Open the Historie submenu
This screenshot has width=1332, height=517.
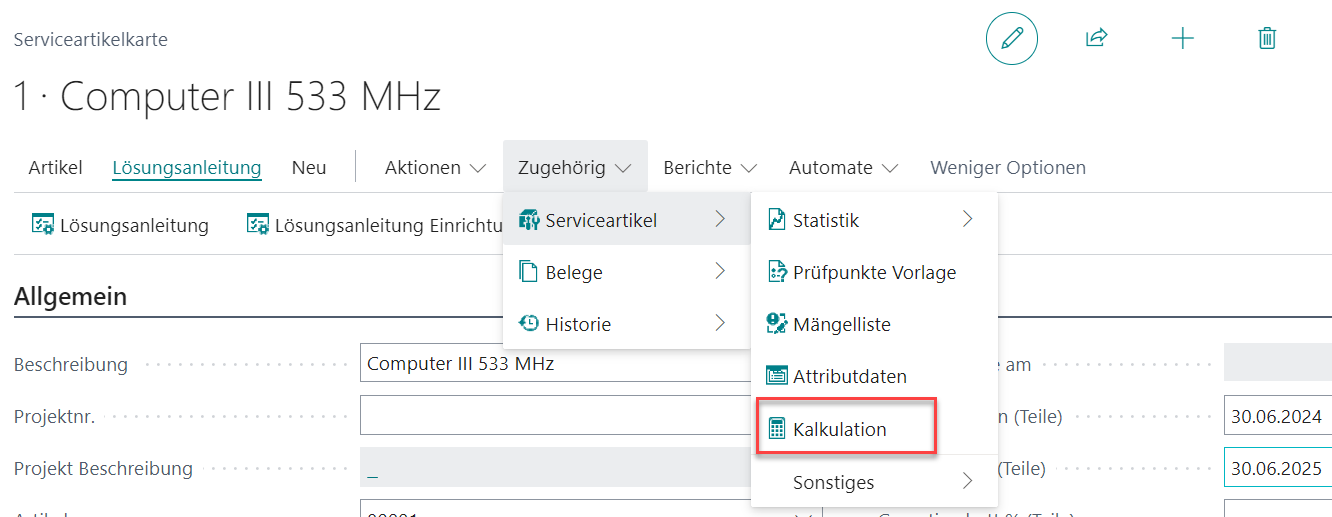[626, 324]
